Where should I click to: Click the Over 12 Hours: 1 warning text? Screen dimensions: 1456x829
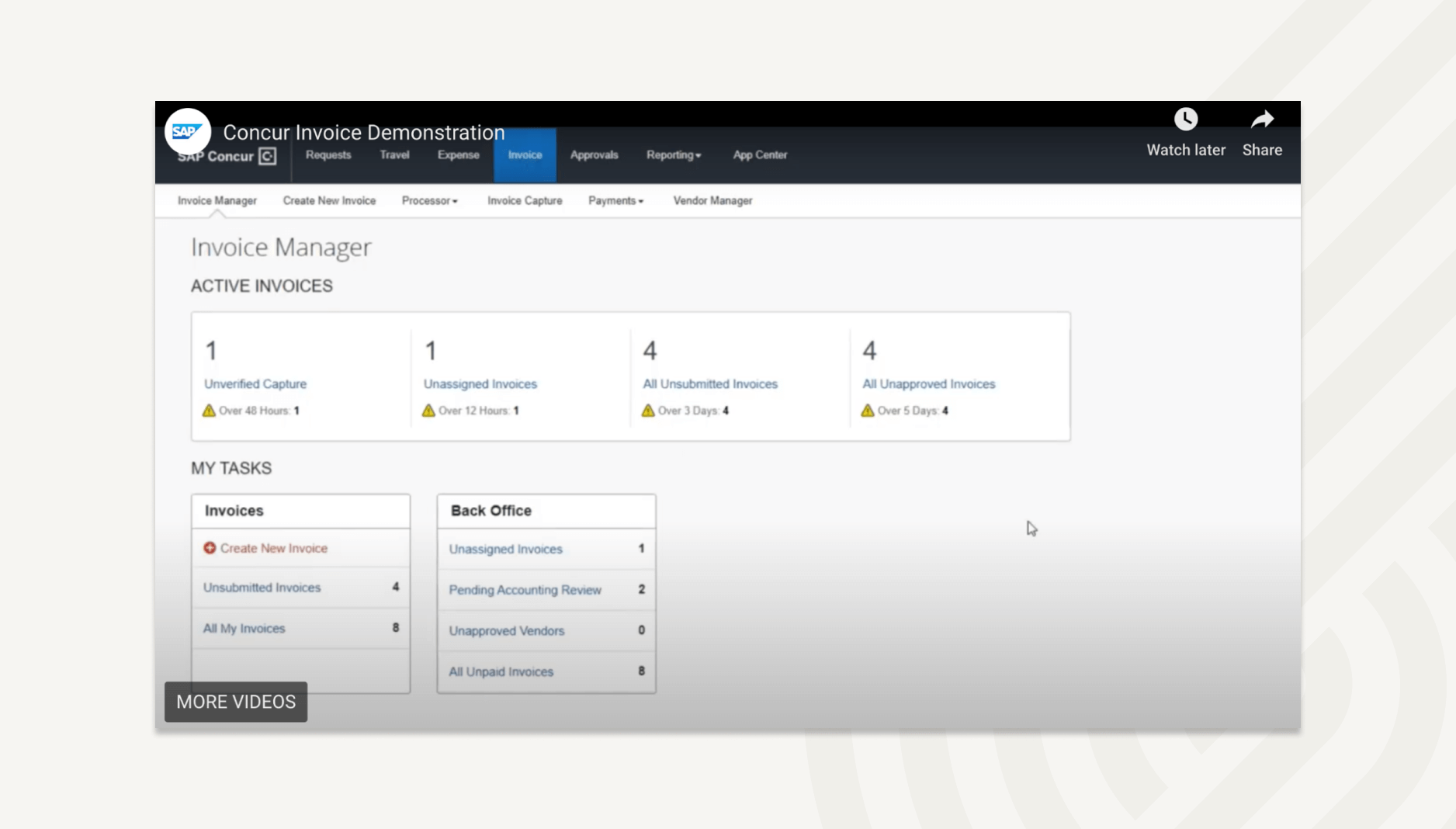coord(478,411)
